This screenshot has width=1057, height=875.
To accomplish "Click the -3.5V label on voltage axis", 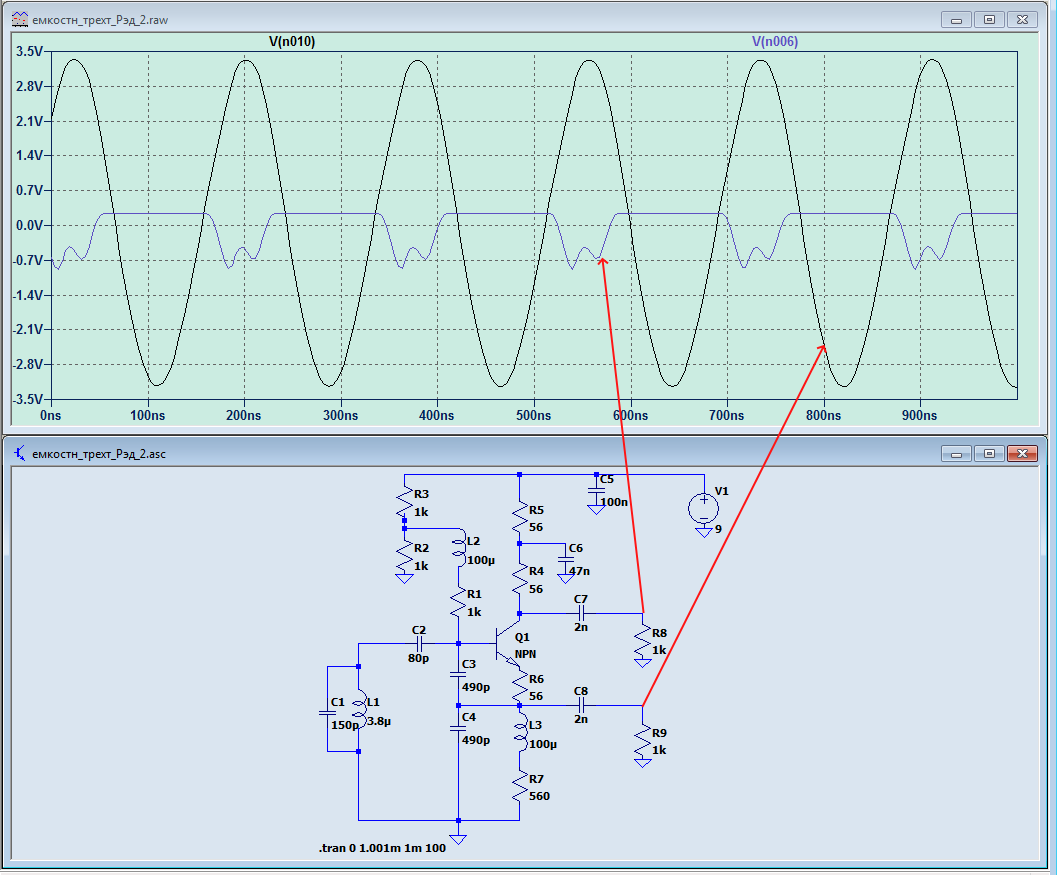I will (27, 399).
